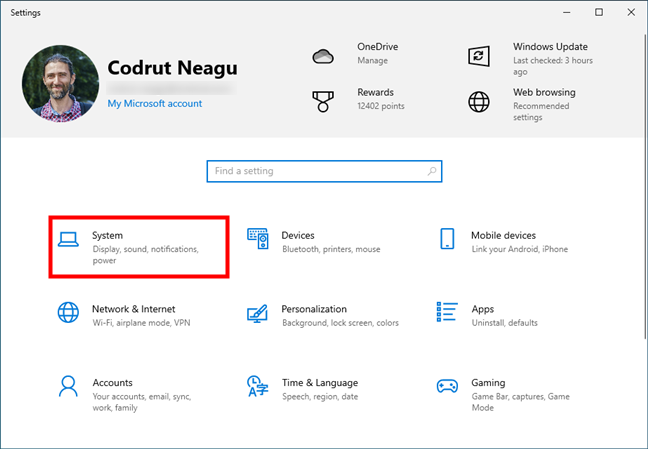Click the search magnifier icon
648x449 pixels.
coord(432,171)
